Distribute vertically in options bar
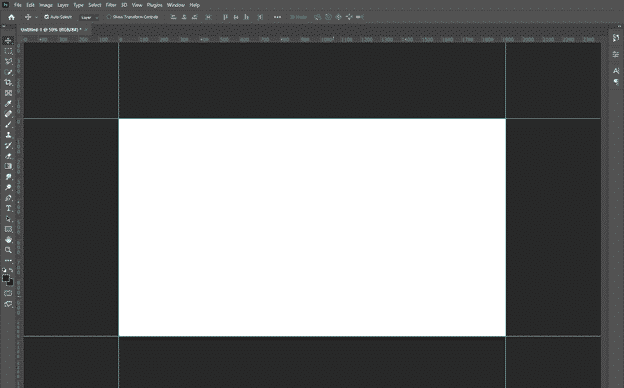 click(x=260, y=17)
